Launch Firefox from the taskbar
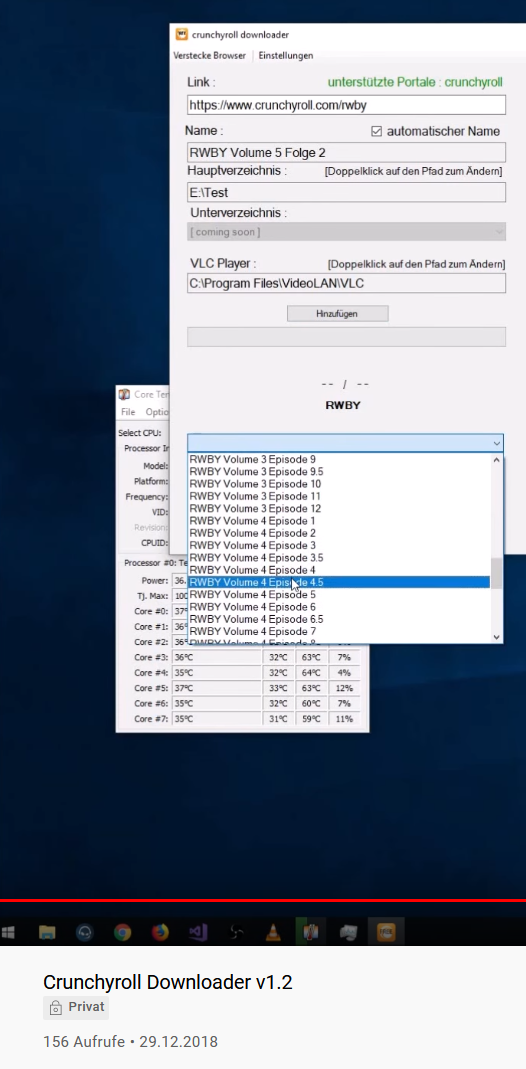 coord(160,932)
